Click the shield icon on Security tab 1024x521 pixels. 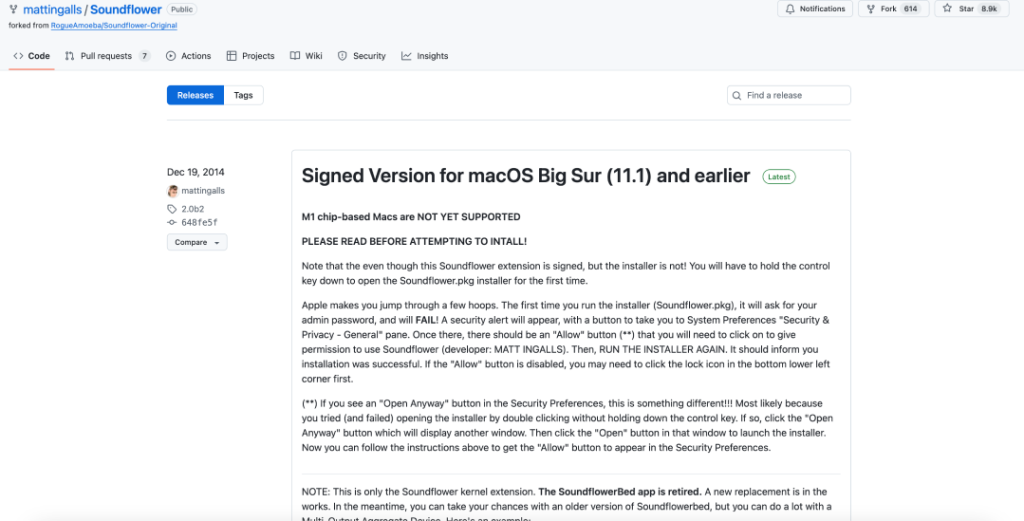343,56
